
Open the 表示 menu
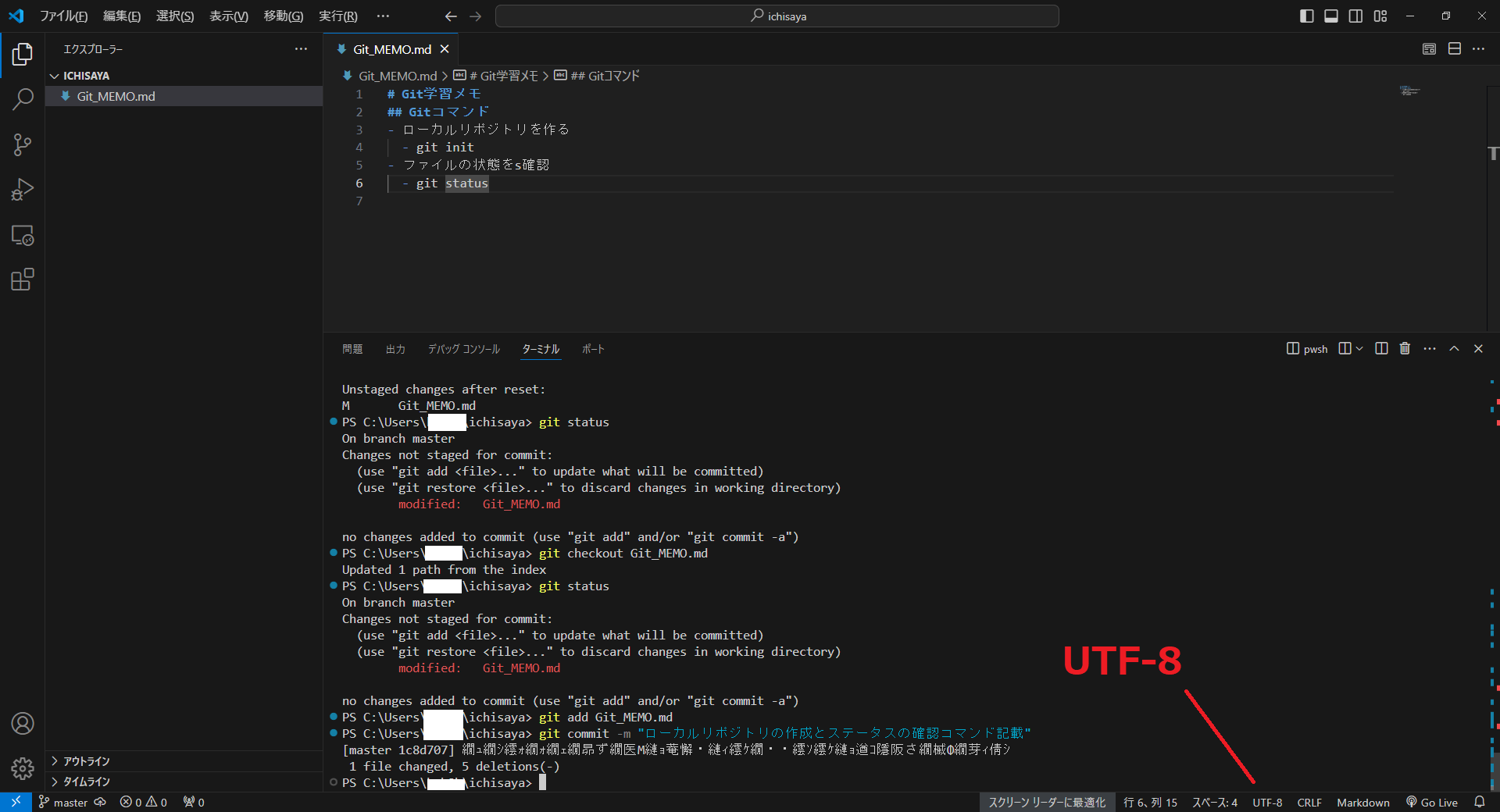(x=227, y=16)
